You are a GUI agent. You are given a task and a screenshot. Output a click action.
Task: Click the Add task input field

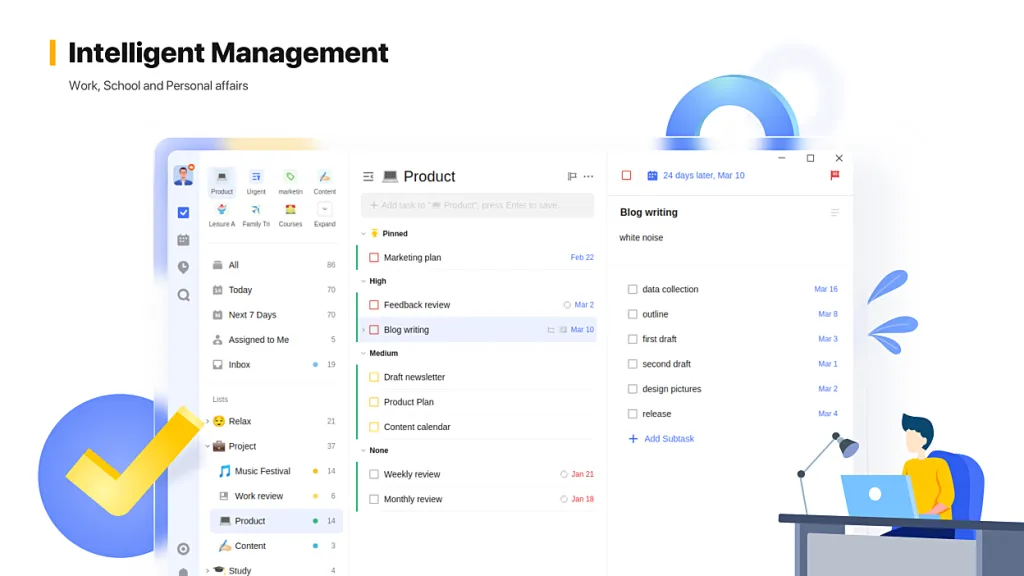[x=477, y=205]
